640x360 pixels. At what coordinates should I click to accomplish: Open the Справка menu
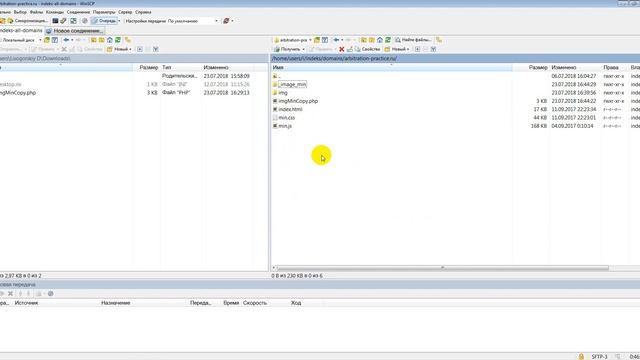click(143, 12)
